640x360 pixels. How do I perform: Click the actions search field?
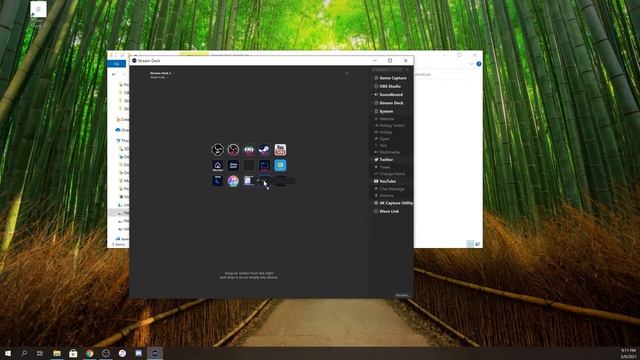(x=388, y=70)
